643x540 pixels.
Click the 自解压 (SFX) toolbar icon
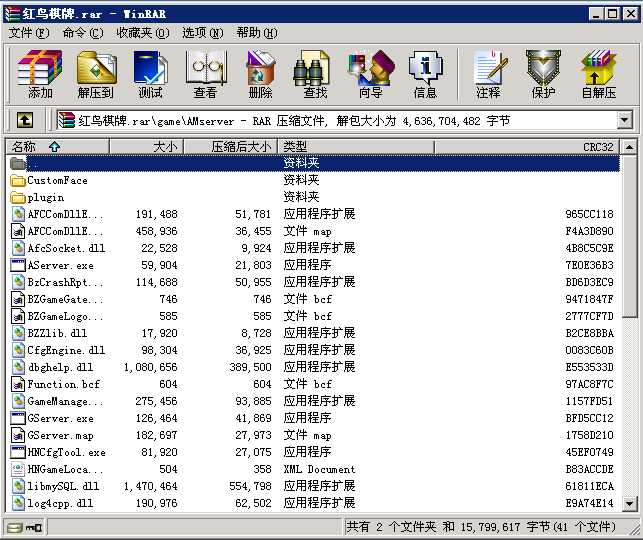pos(599,74)
